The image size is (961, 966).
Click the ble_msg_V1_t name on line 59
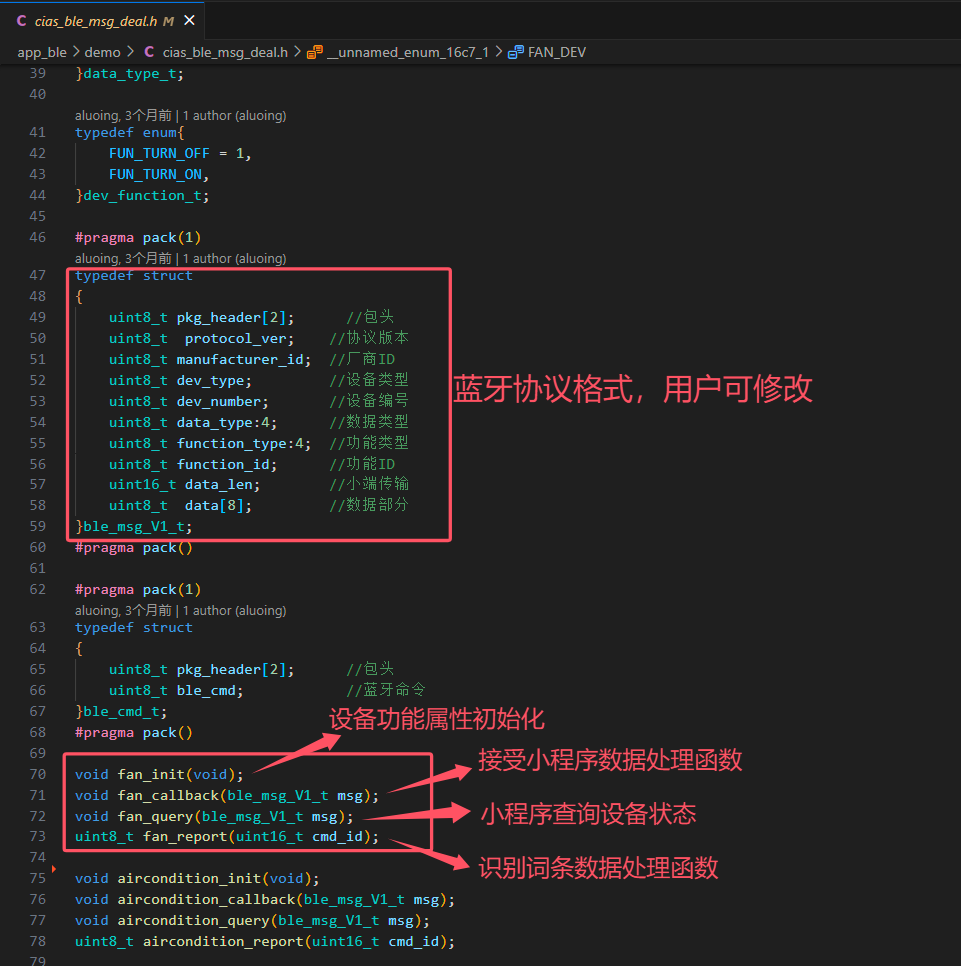click(x=134, y=526)
